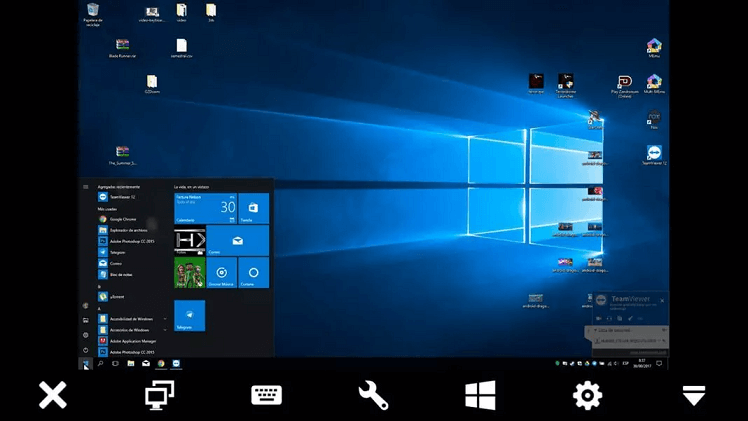Viewport: 748px width, 421px height.
Task: Click the hamburger menu in Start menu
Action: (86, 187)
